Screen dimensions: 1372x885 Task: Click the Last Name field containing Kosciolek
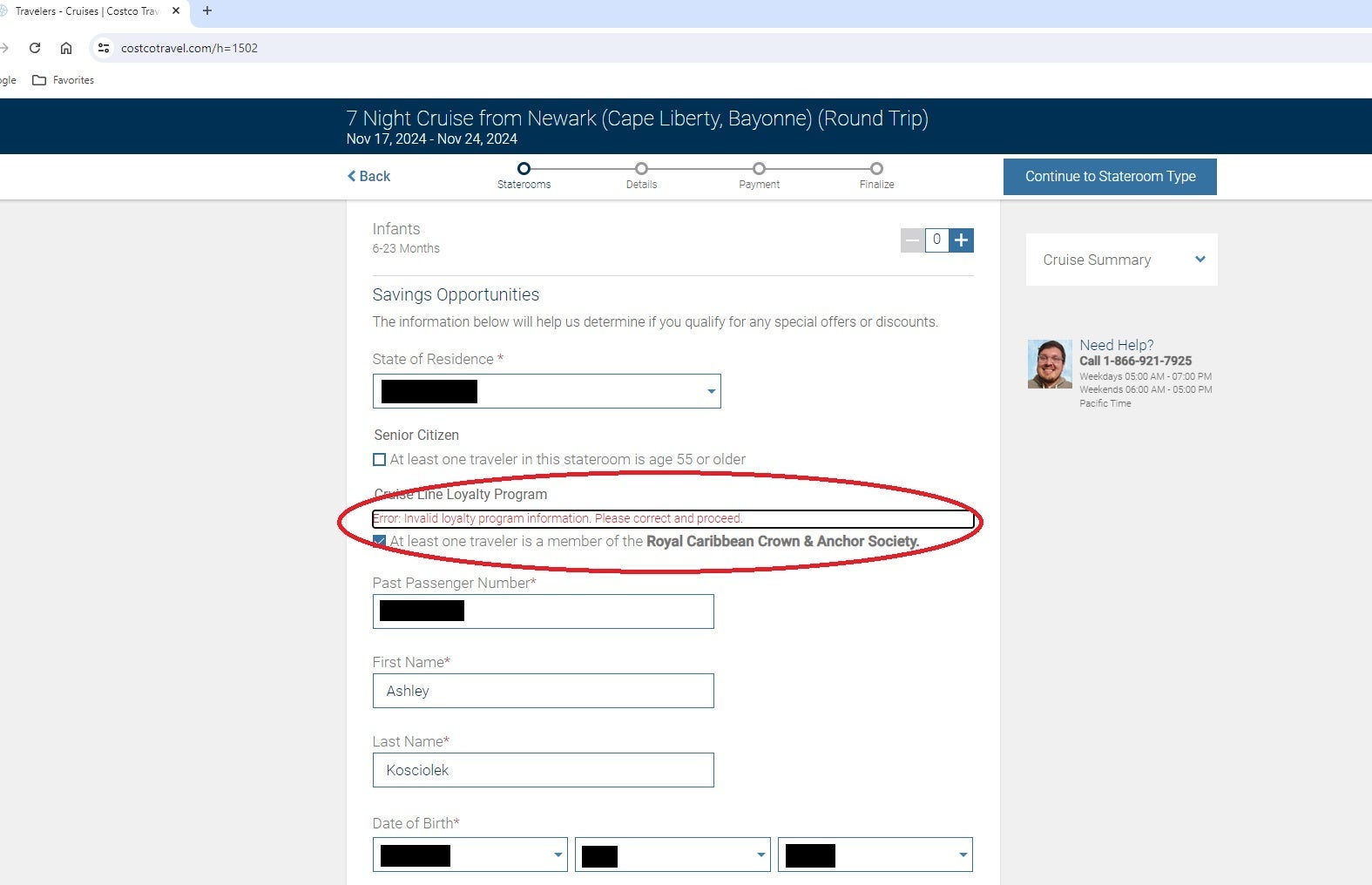544,770
